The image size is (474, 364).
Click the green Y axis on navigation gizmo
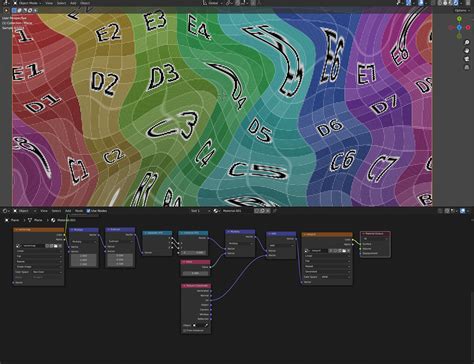pyautogui.click(x=459, y=19)
